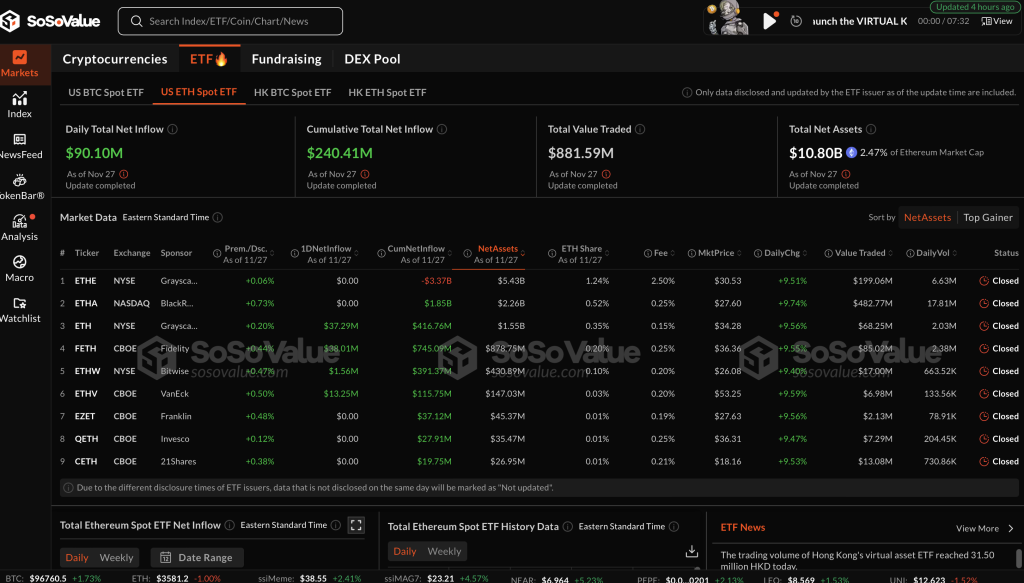Open the Markets sidebar section
Screen dimensions: 1024x583
point(20,65)
